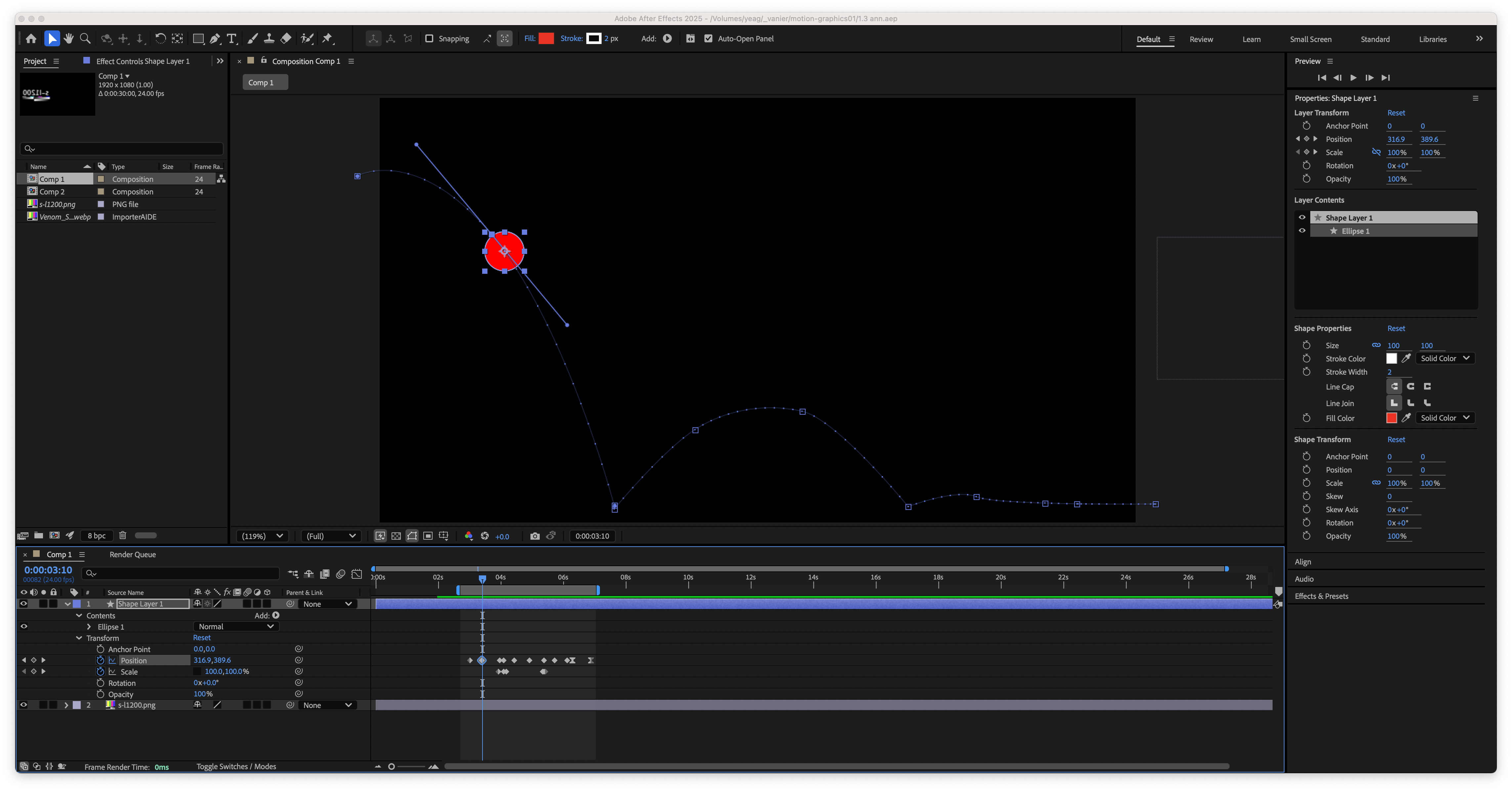Select the Pen tool in toolbar
This screenshot has height=791, width=1512.
(x=215, y=39)
